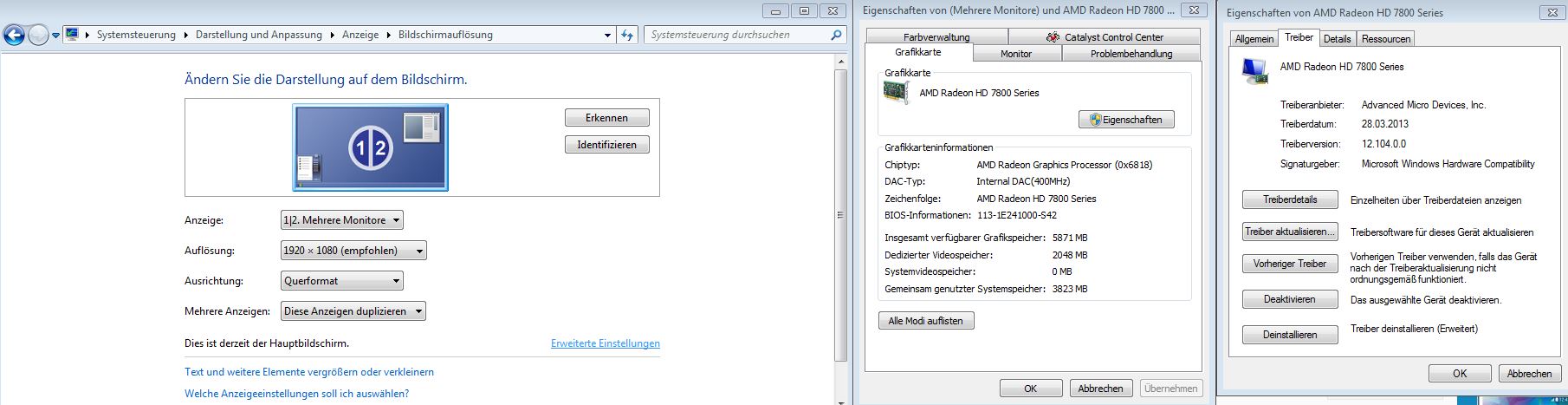Select the Grafikkarte tab
Viewport: 1568px width, 405px height.
[918, 53]
